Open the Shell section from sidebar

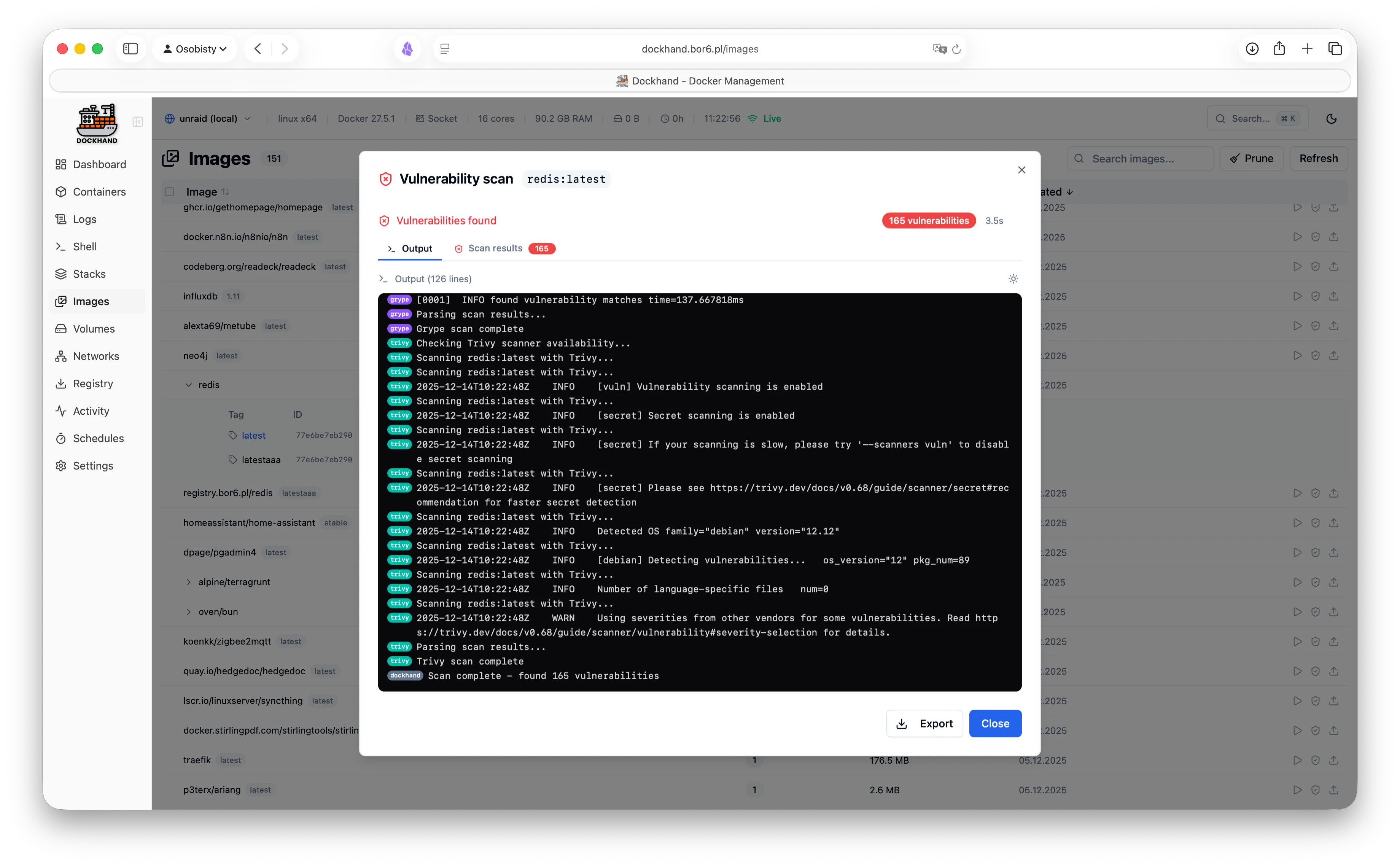click(x=84, y=246)
